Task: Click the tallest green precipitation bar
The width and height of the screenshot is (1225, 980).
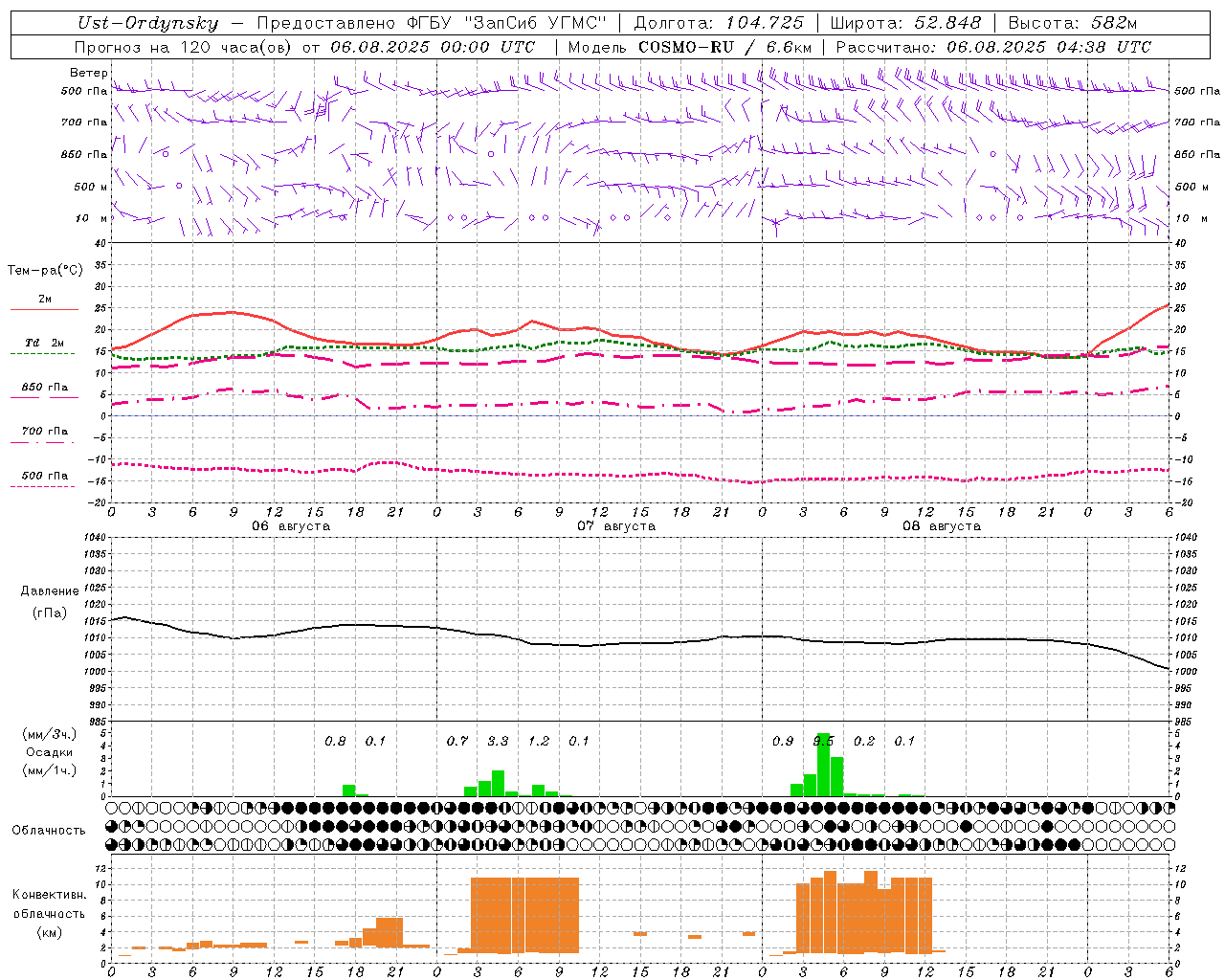Action: [823, 765]
